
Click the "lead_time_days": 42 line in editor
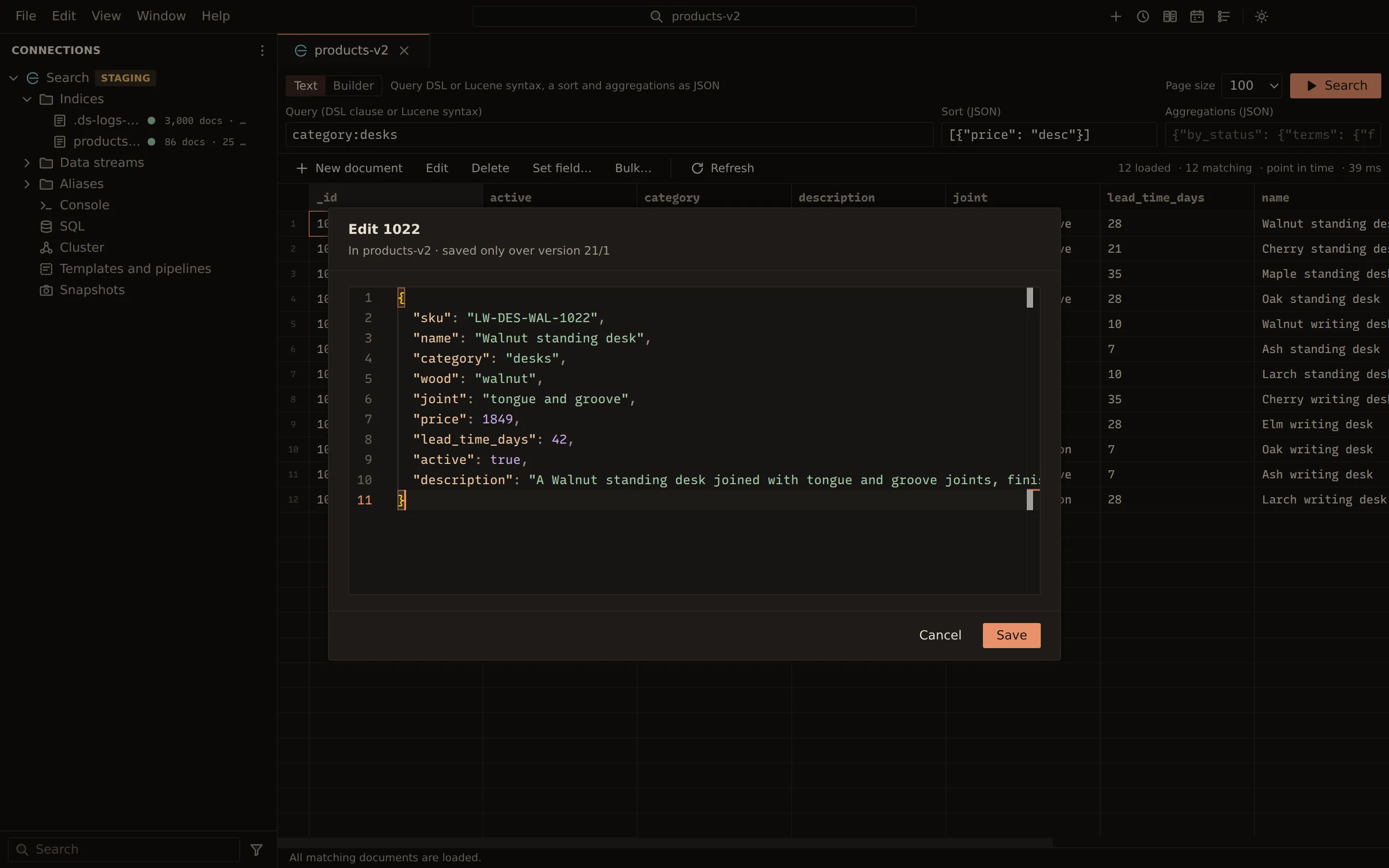click(493, 440)
